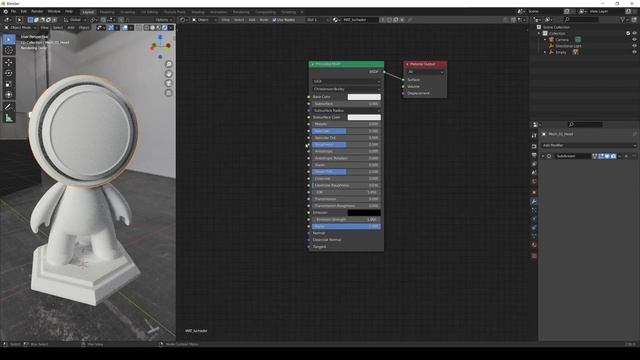The image size is (640, 360).
Task: Click the properties panel search field
Action: point(585,124)
